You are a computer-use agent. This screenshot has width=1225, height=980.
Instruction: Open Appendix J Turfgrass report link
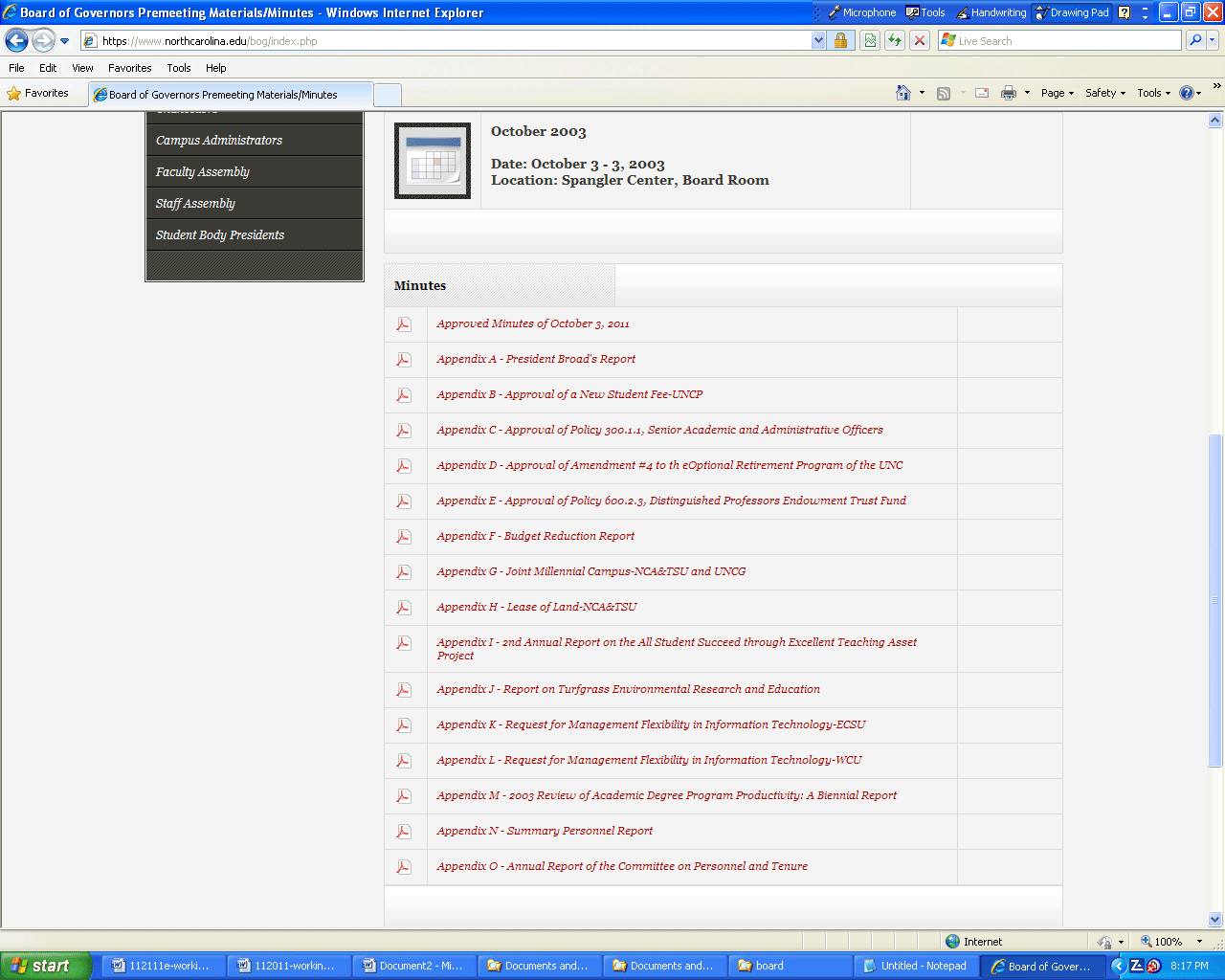628,689
